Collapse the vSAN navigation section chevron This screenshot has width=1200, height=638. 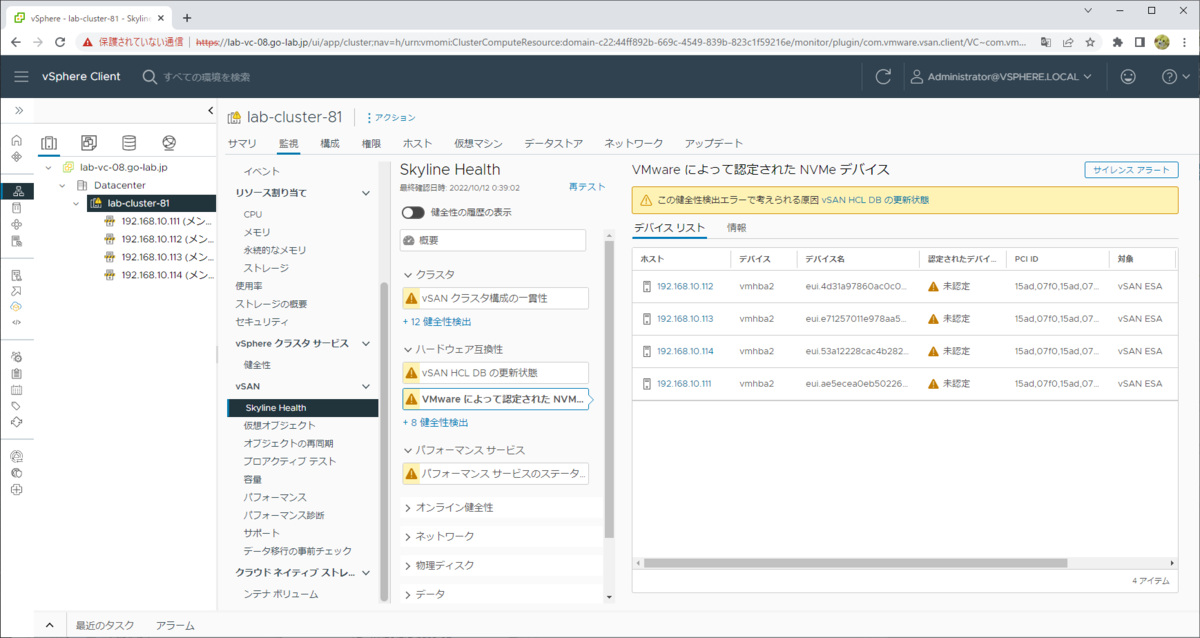(x=365, y=385)
